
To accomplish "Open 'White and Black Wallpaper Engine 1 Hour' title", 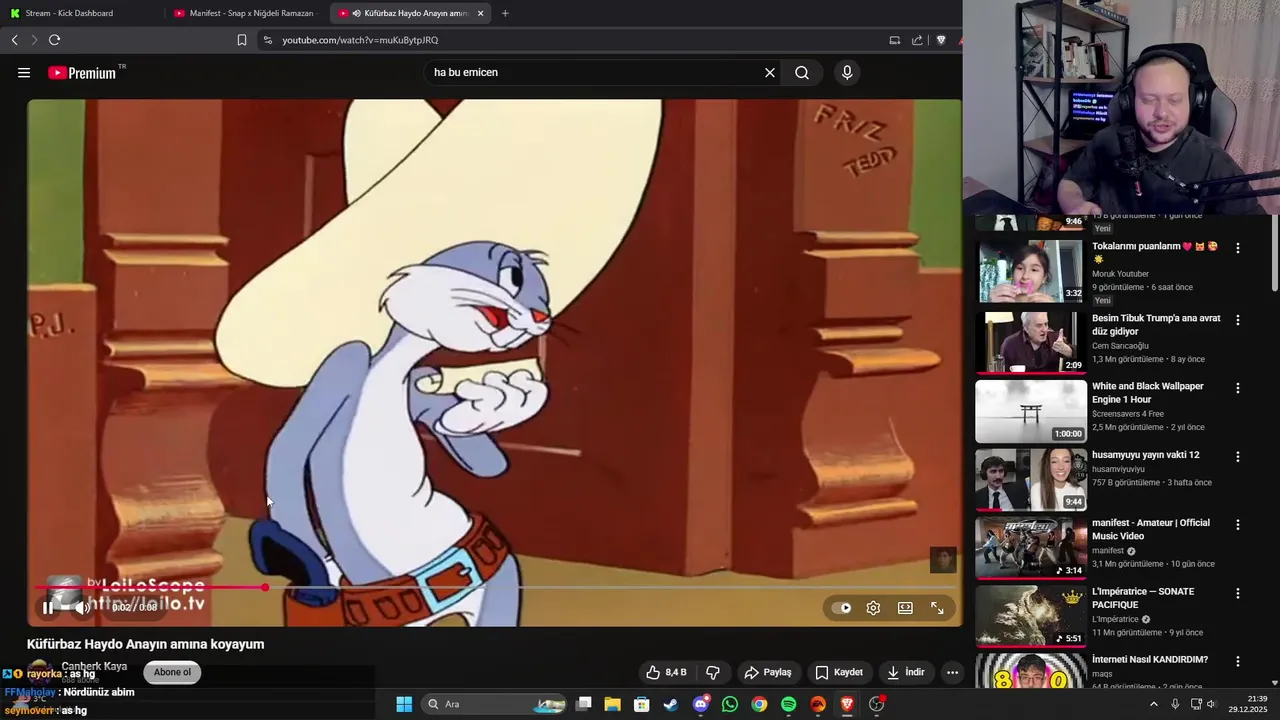I will (x=1148, y=393).
